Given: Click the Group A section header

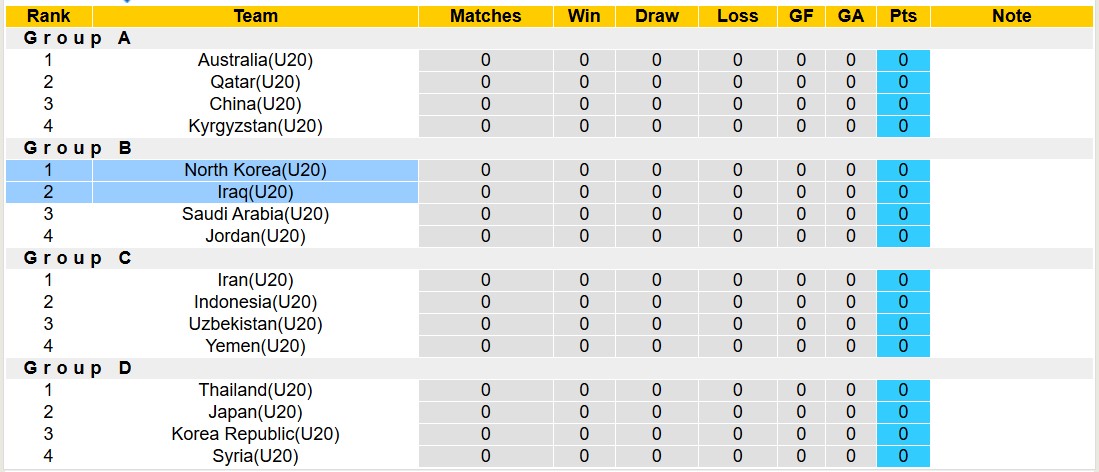Looking at the screenshot, I should 78,38.
